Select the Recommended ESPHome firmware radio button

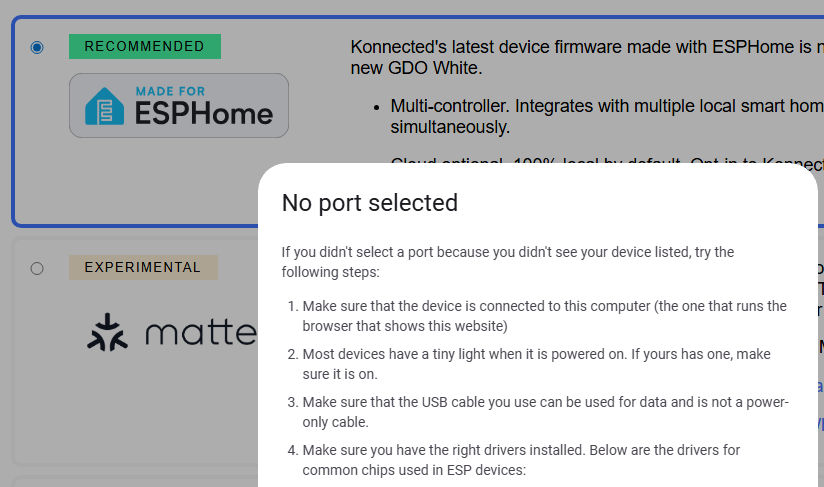(x=37, y=47)
